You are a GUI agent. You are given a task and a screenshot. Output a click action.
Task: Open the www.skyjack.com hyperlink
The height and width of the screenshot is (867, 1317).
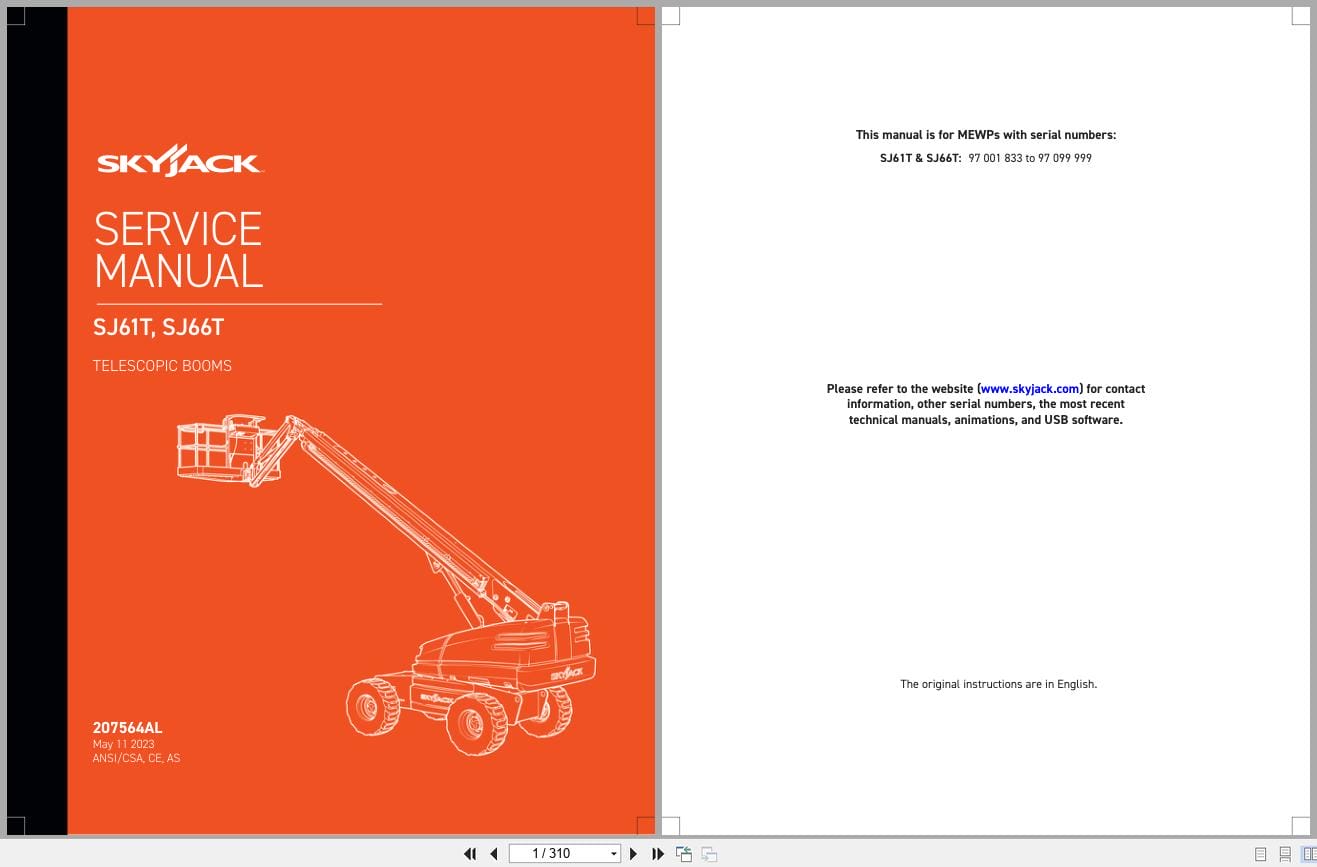point(1028,389)
